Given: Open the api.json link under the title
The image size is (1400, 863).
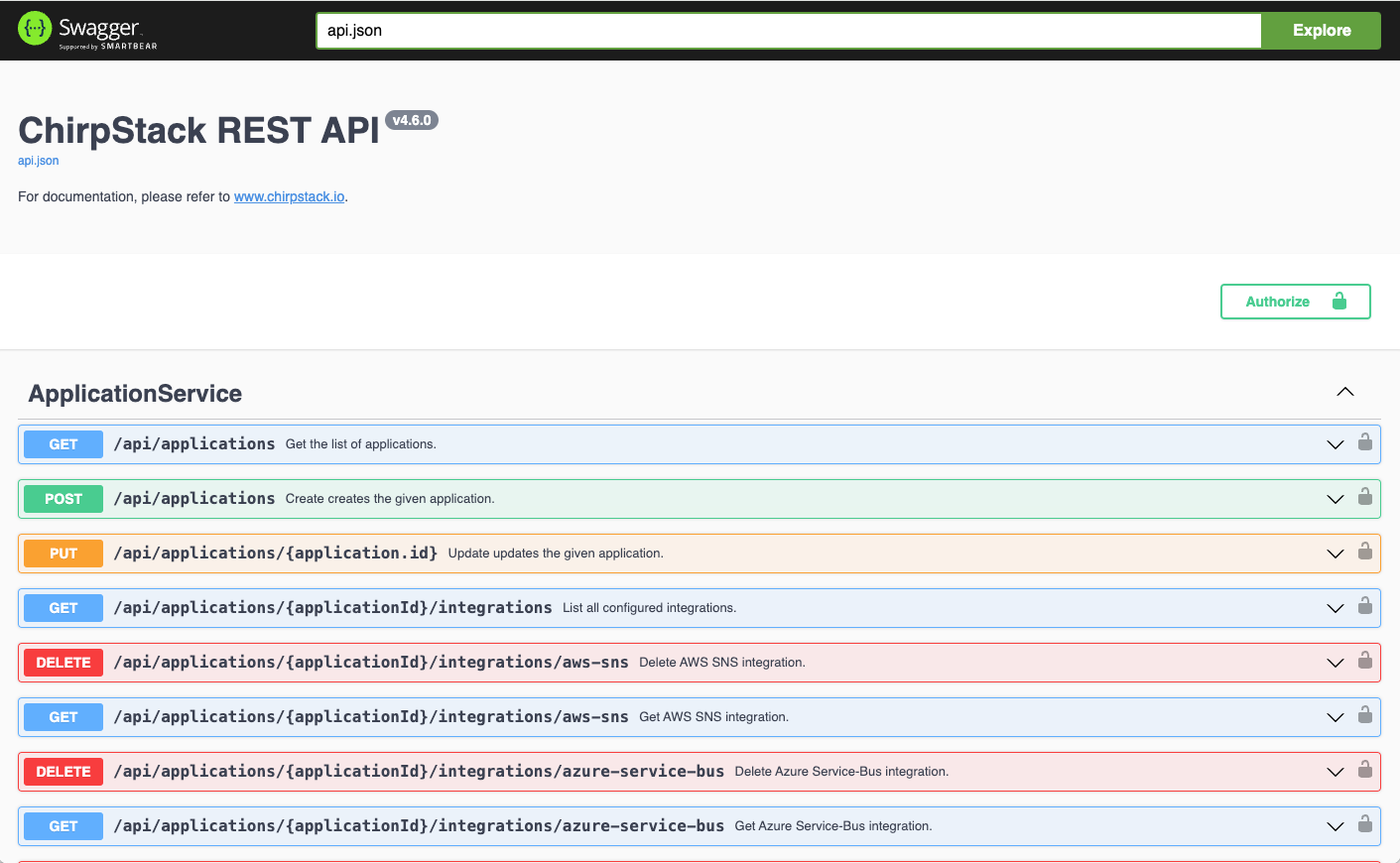Looking at the screenshot, I should tap(38, 161).
